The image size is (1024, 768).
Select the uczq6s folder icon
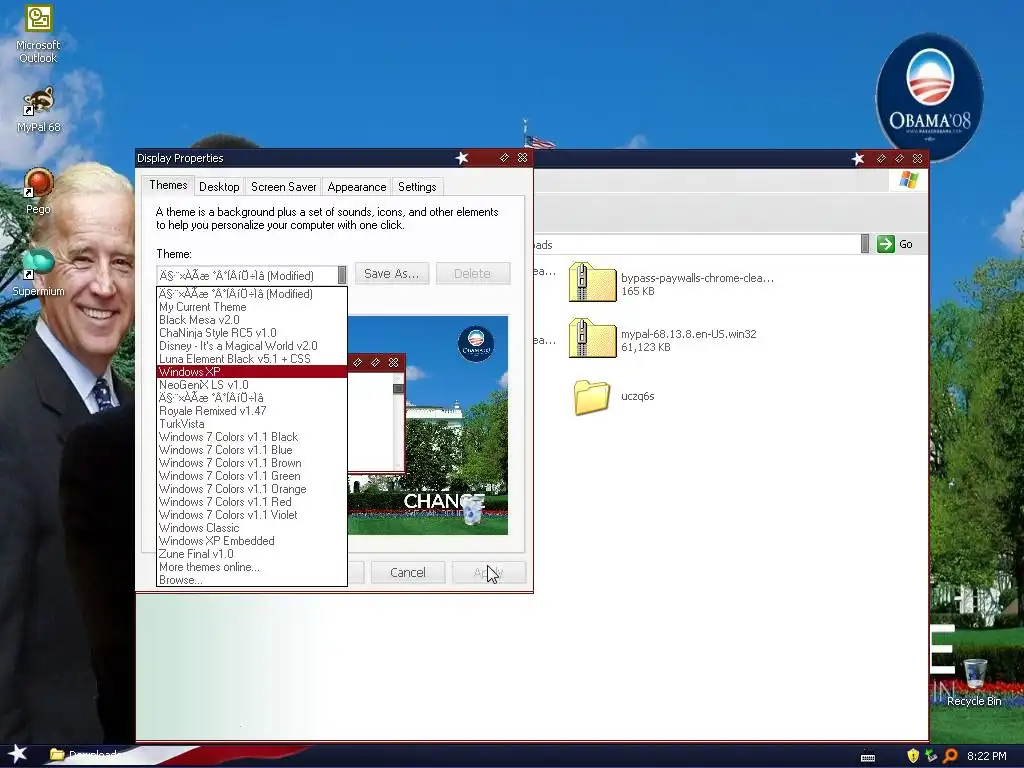click(x=592, y=396)
